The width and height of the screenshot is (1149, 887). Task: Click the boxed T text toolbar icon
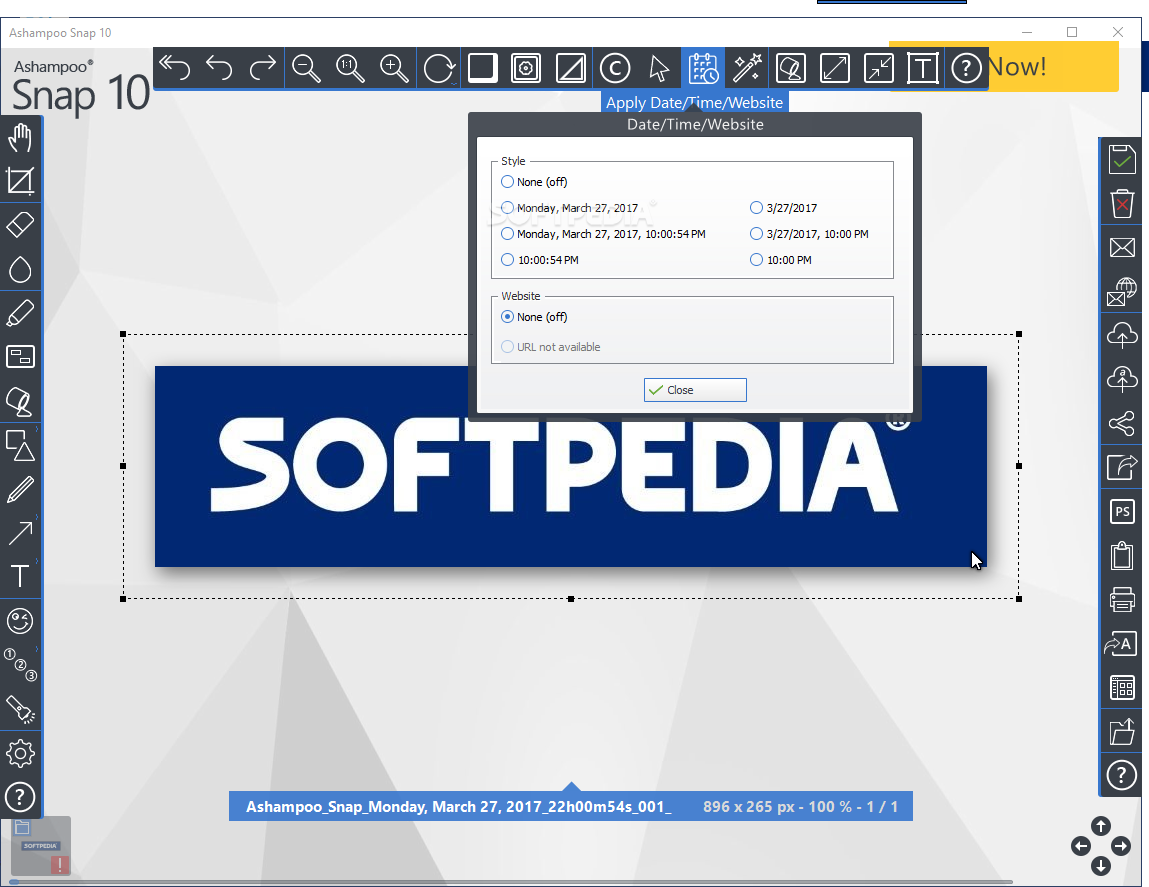[923, 68]
